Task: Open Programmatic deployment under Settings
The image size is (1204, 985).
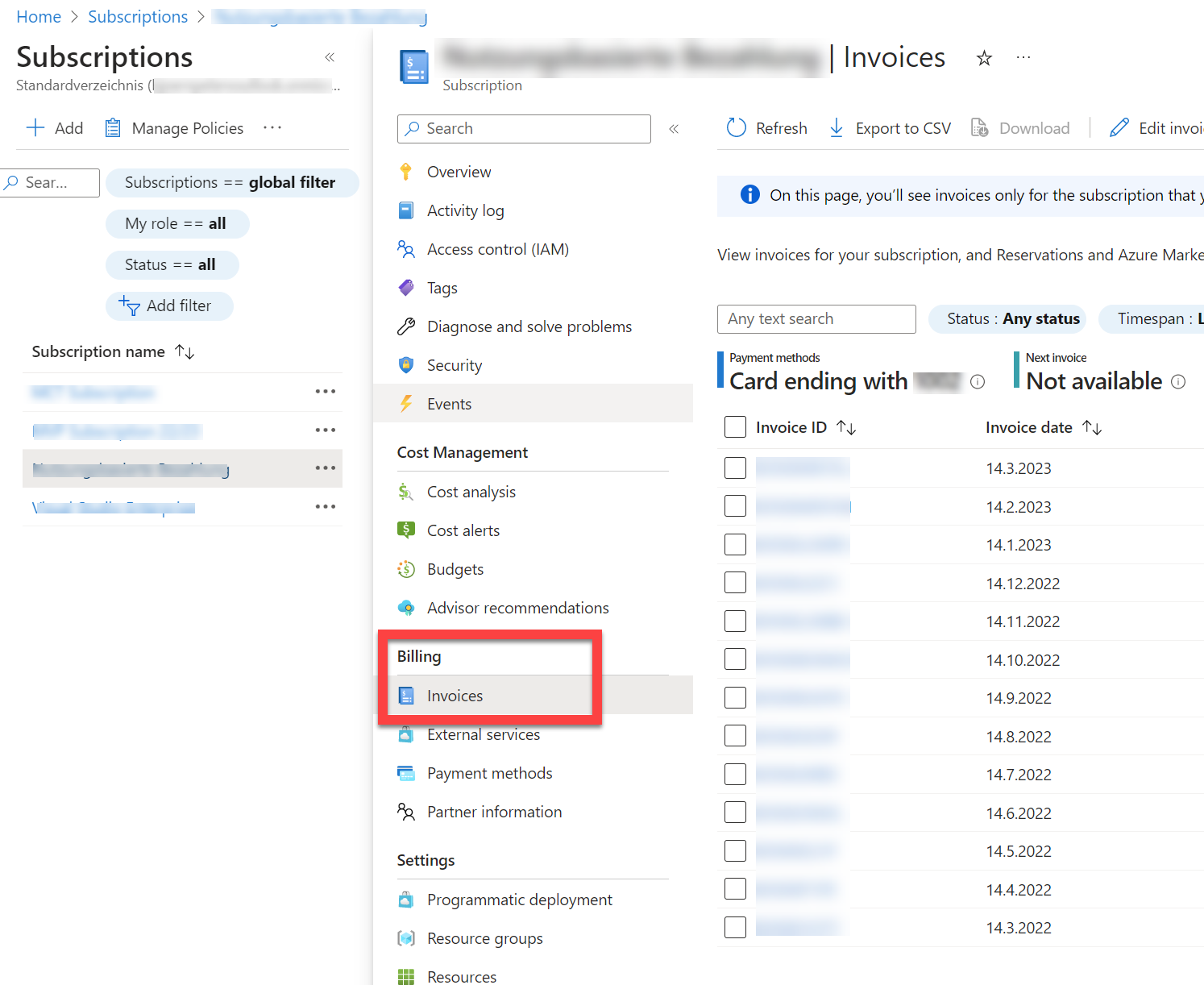Action: 520,900
